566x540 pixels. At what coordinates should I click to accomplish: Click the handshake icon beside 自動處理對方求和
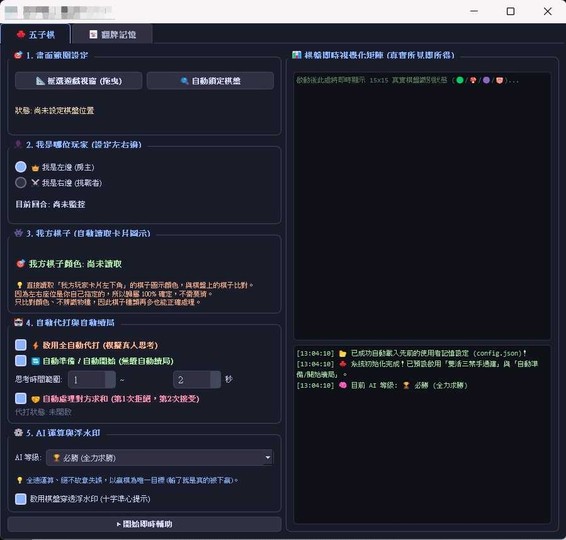point(35,399)
